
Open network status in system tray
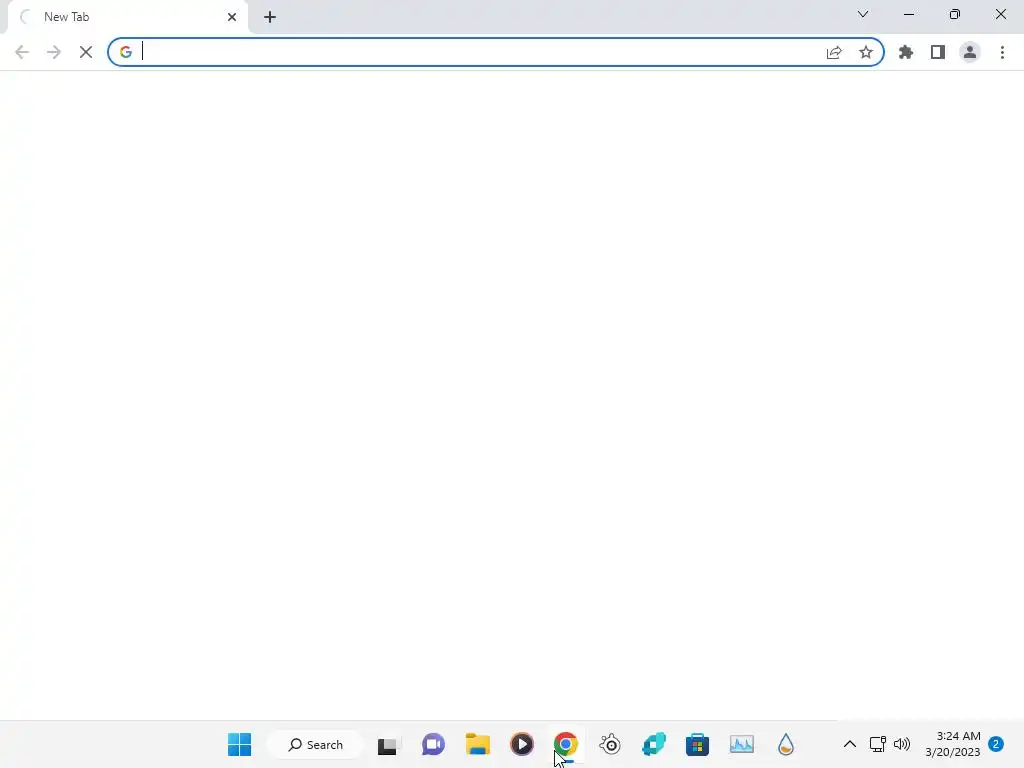coord(878,744)
